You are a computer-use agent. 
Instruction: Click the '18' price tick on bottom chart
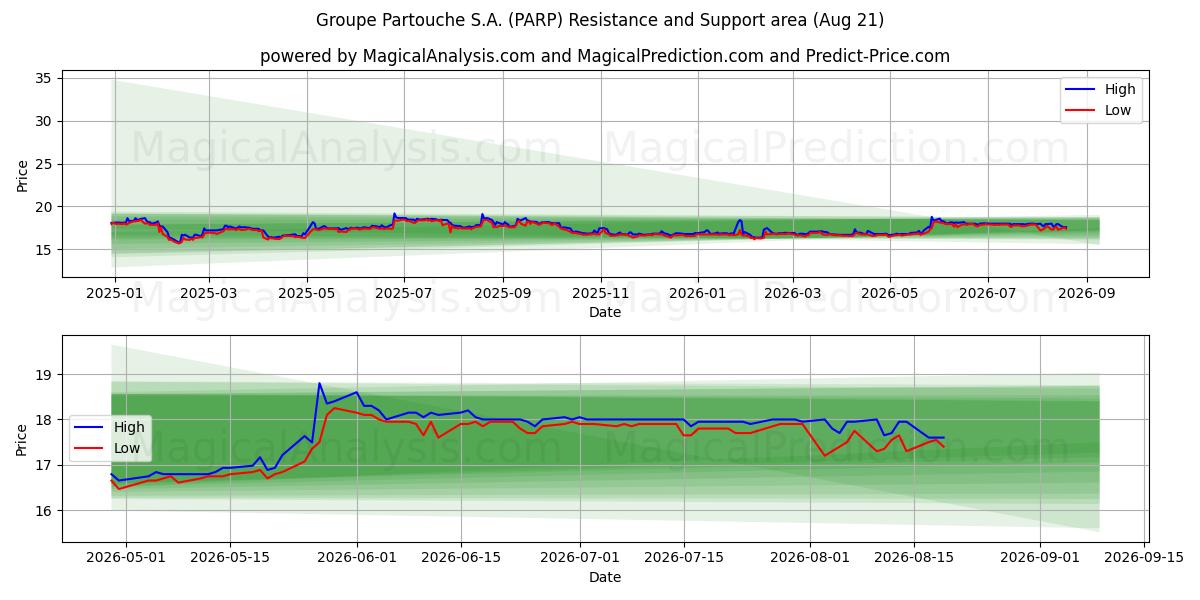(44, 420)
